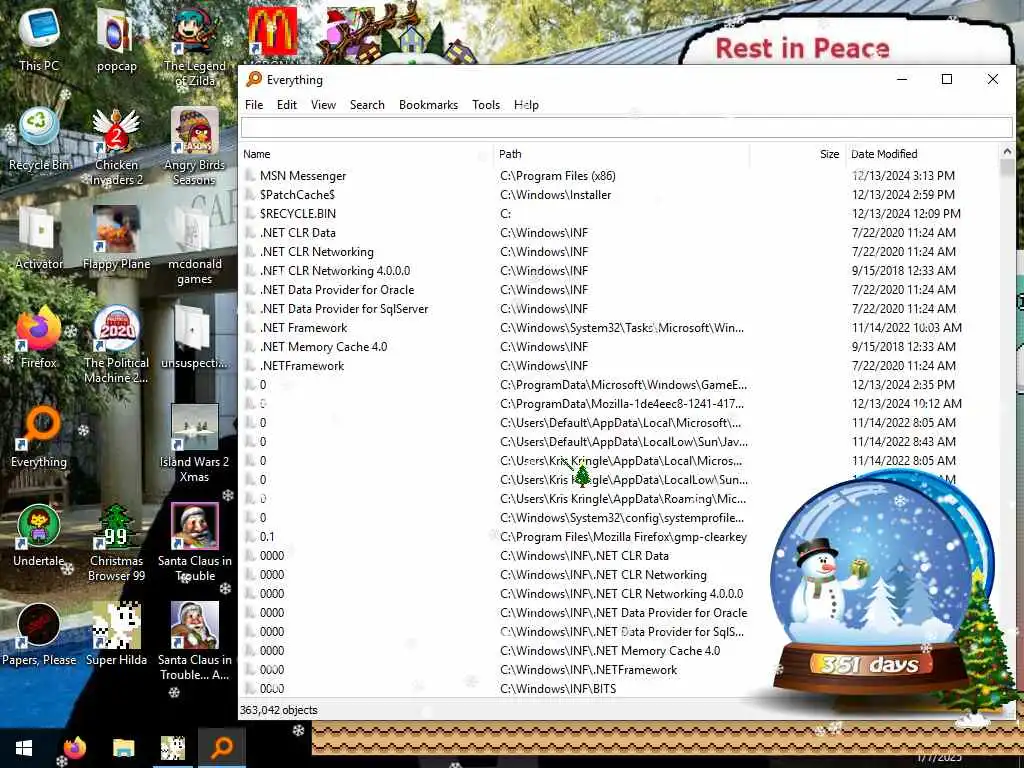The height and width of the screenshot is (768, 1024).
Task: Switch to Super Hilda taskbar item
Action: 173,748
